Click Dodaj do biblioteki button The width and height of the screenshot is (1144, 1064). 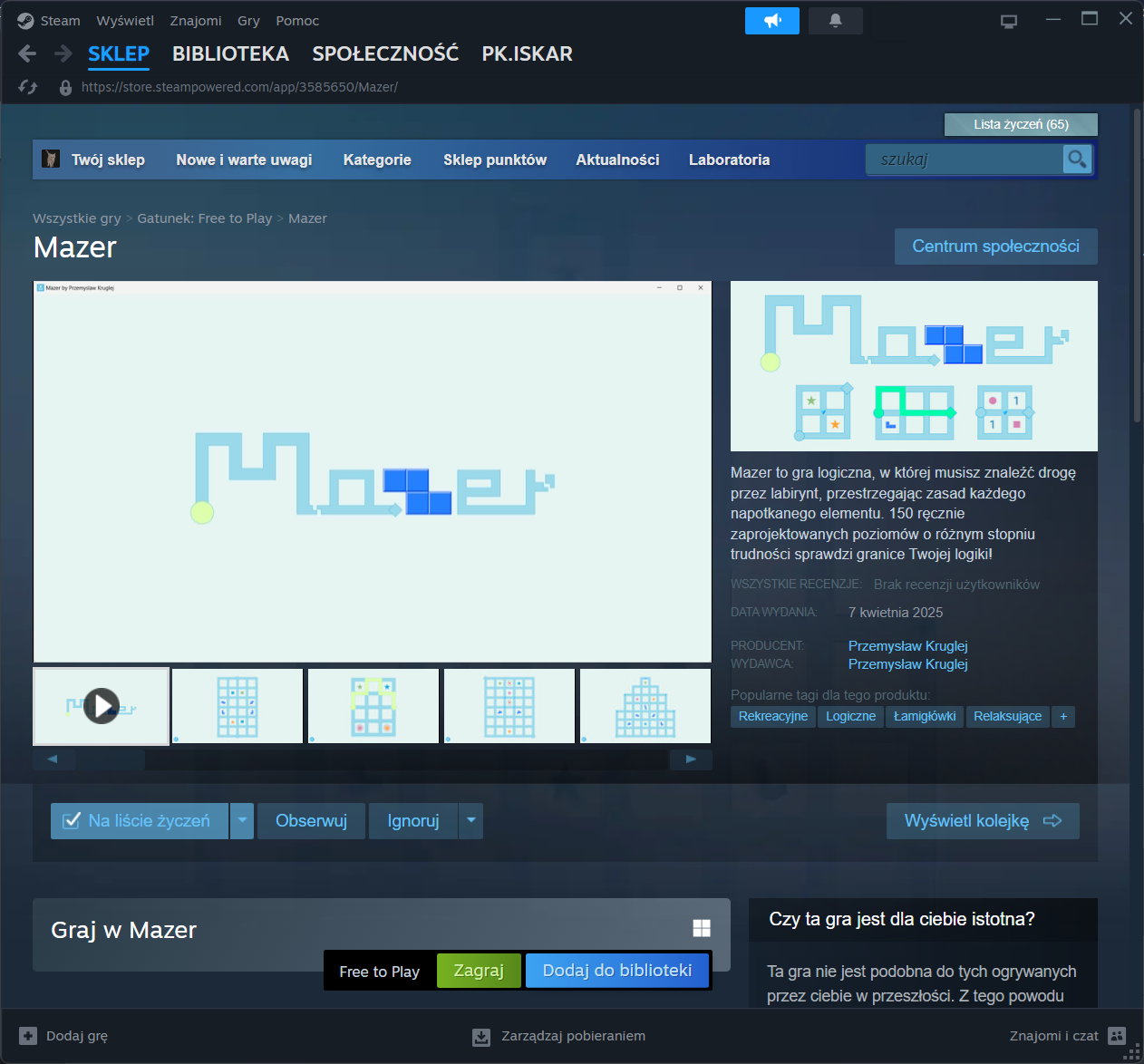(617, 971)
